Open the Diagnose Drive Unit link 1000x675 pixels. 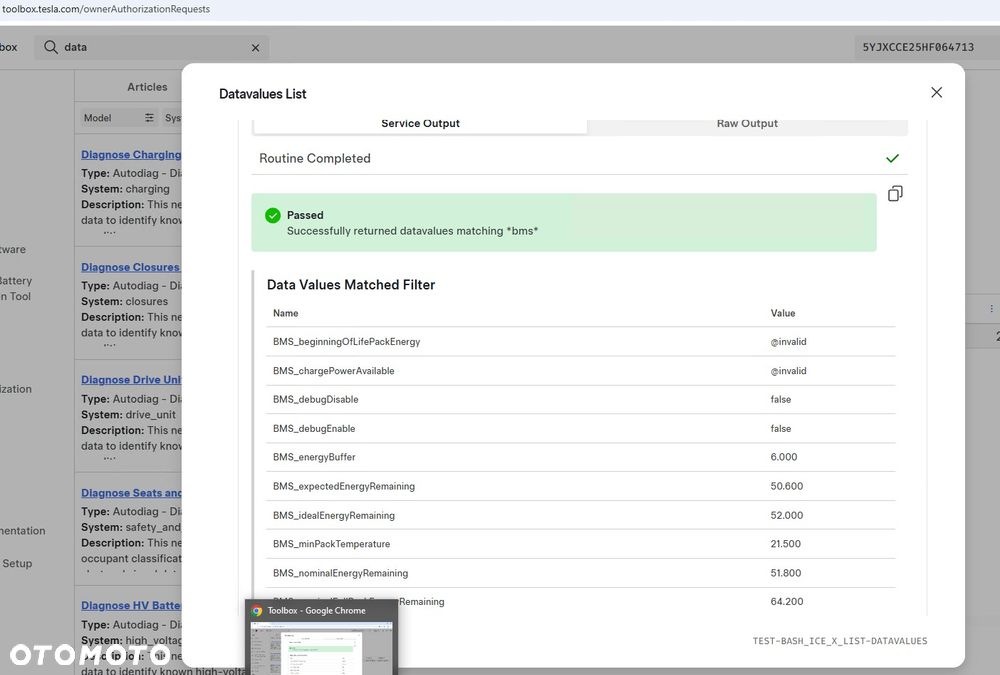click(131, 380)
